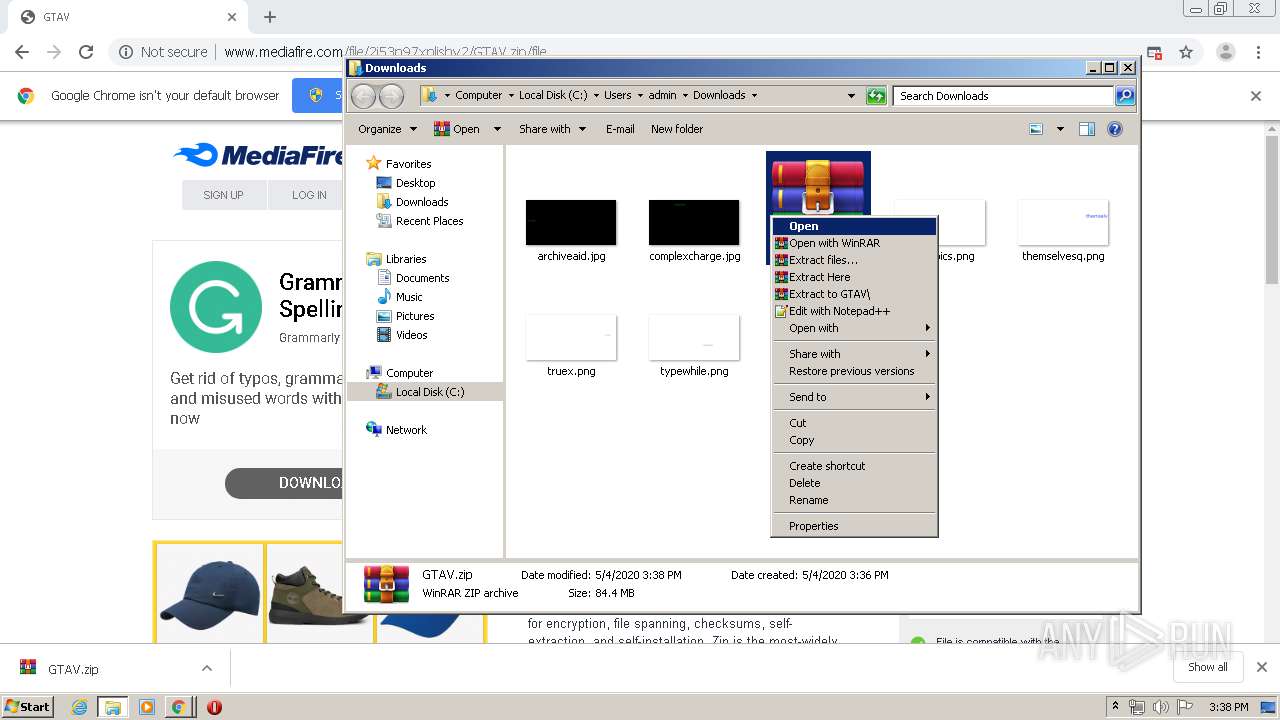Choose Rename in the context menu

[x=854, y=500]
